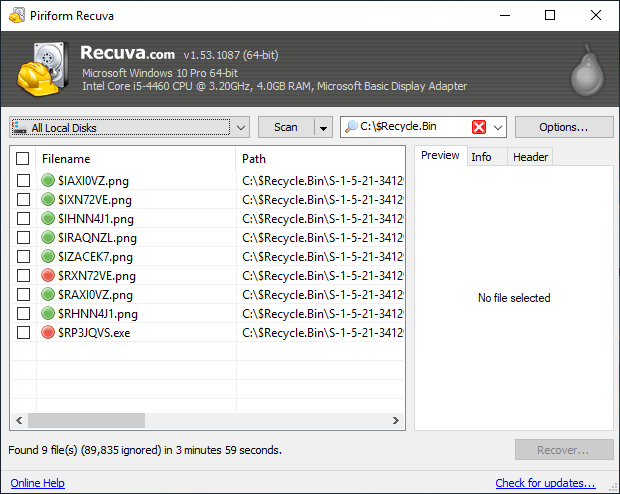This screenshot has width=620, height=494.
Task: Switch to the Preview tab
Action: (440, 155)
